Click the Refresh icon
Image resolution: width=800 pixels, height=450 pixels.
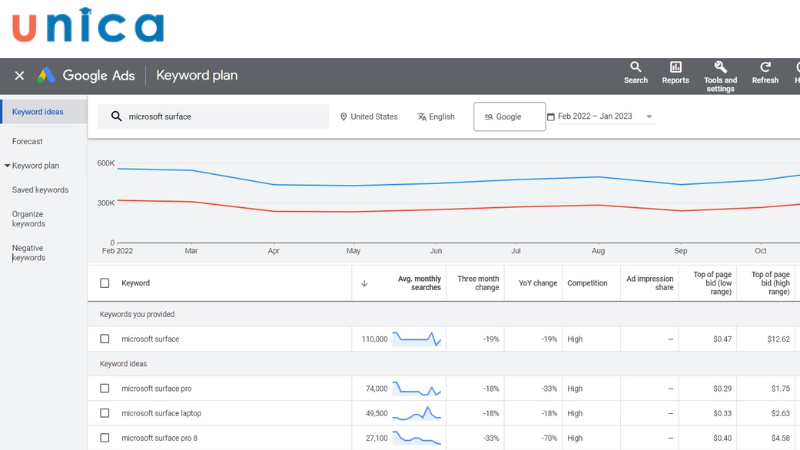pyautogui.click(x=765, y=67)
